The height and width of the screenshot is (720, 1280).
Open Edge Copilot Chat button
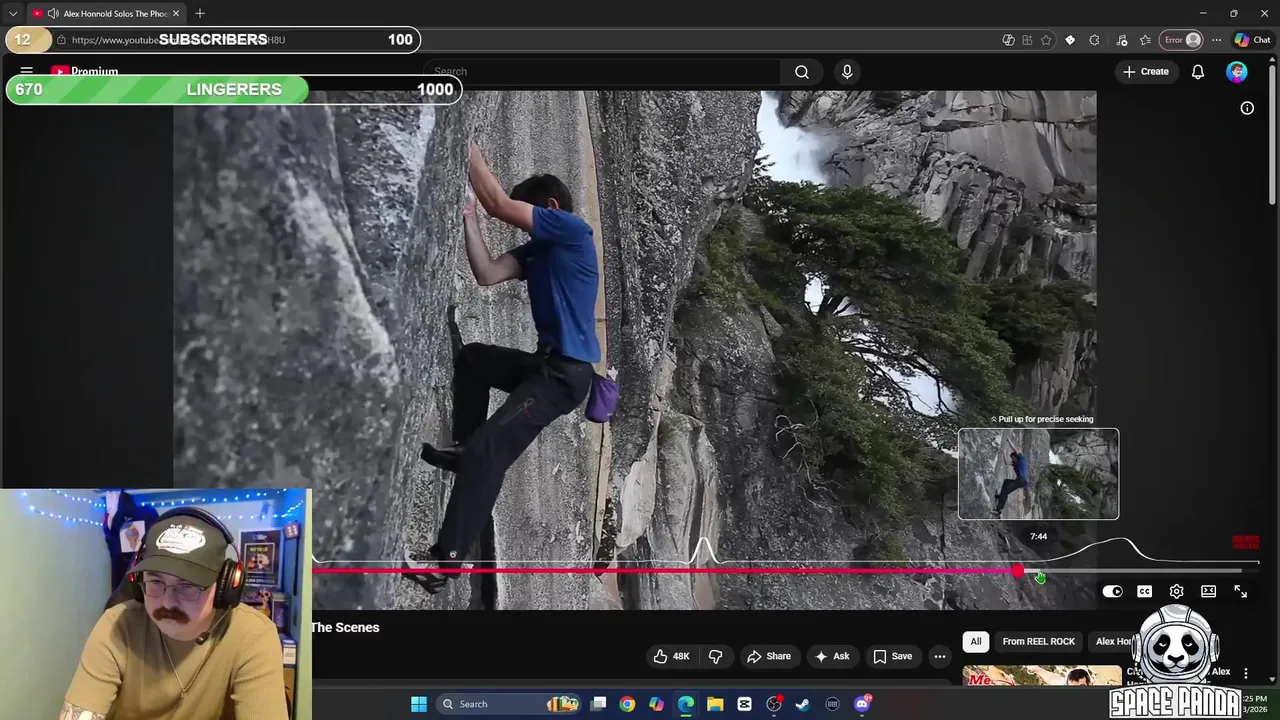[1252, 40]
